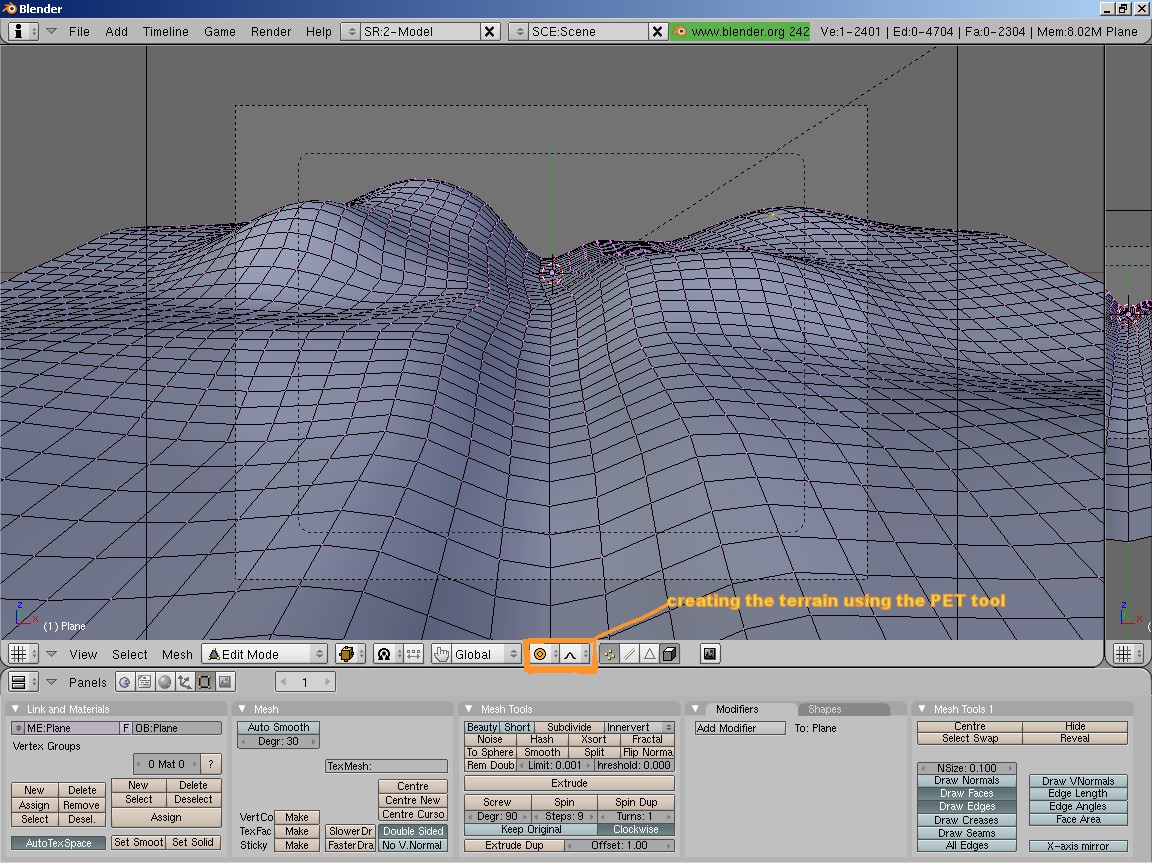Switch to face select mode icon
The height and width of the screenshot is (864, 1152).
650,654
